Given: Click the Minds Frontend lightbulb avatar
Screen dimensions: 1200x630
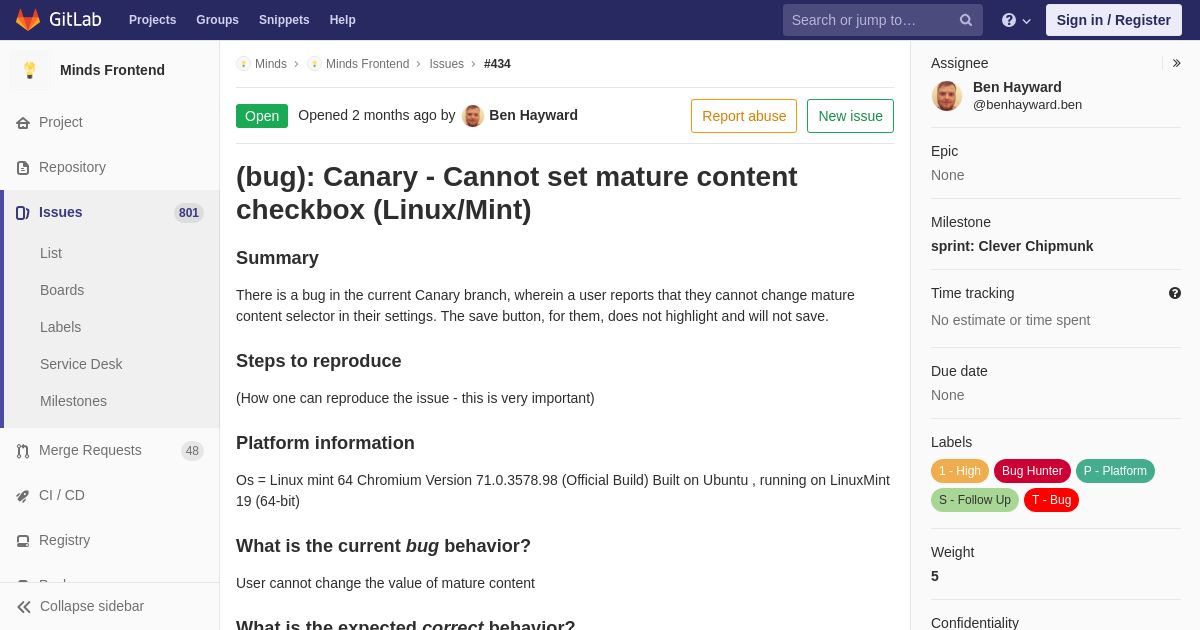Looking at the screenshot, I should (x=30, y=70).
